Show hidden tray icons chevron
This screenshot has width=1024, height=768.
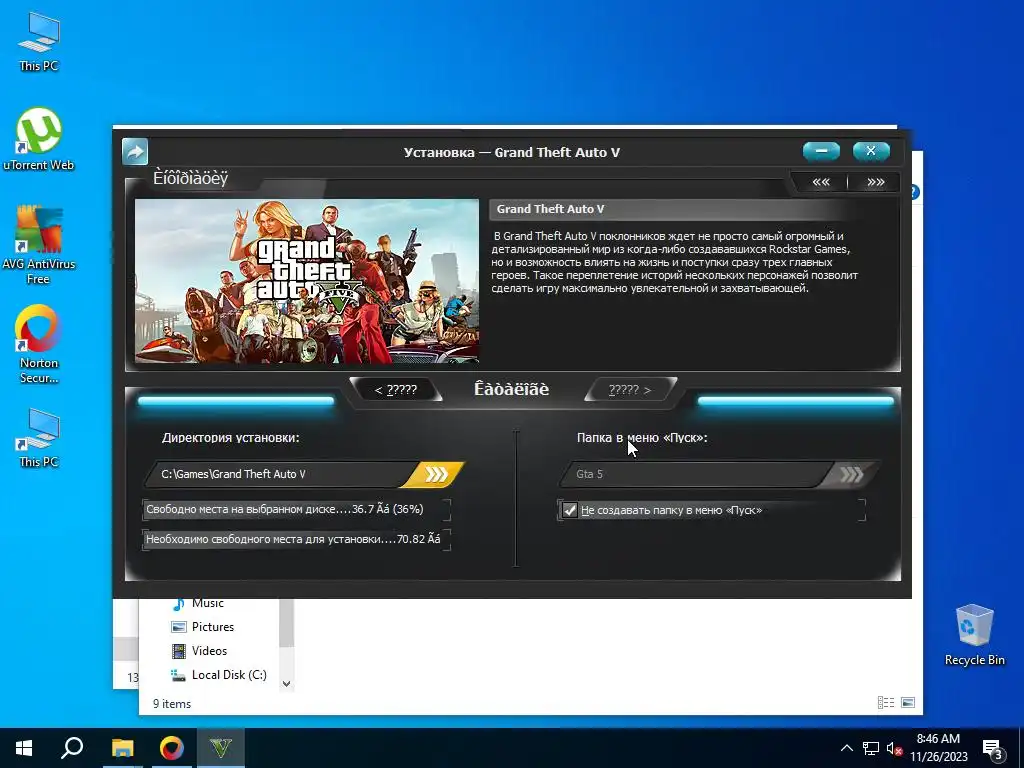click(846, 748)
